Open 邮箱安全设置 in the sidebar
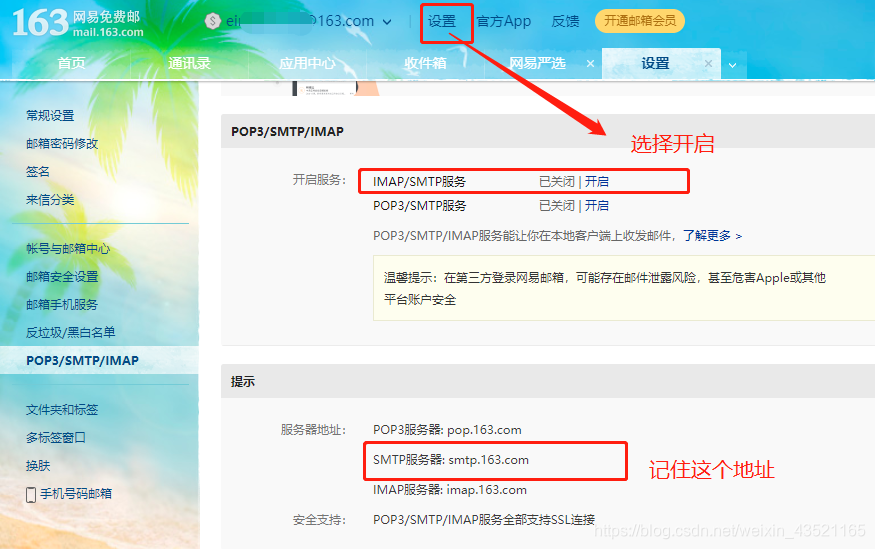875x549 pixels. (x=62, y=276)
